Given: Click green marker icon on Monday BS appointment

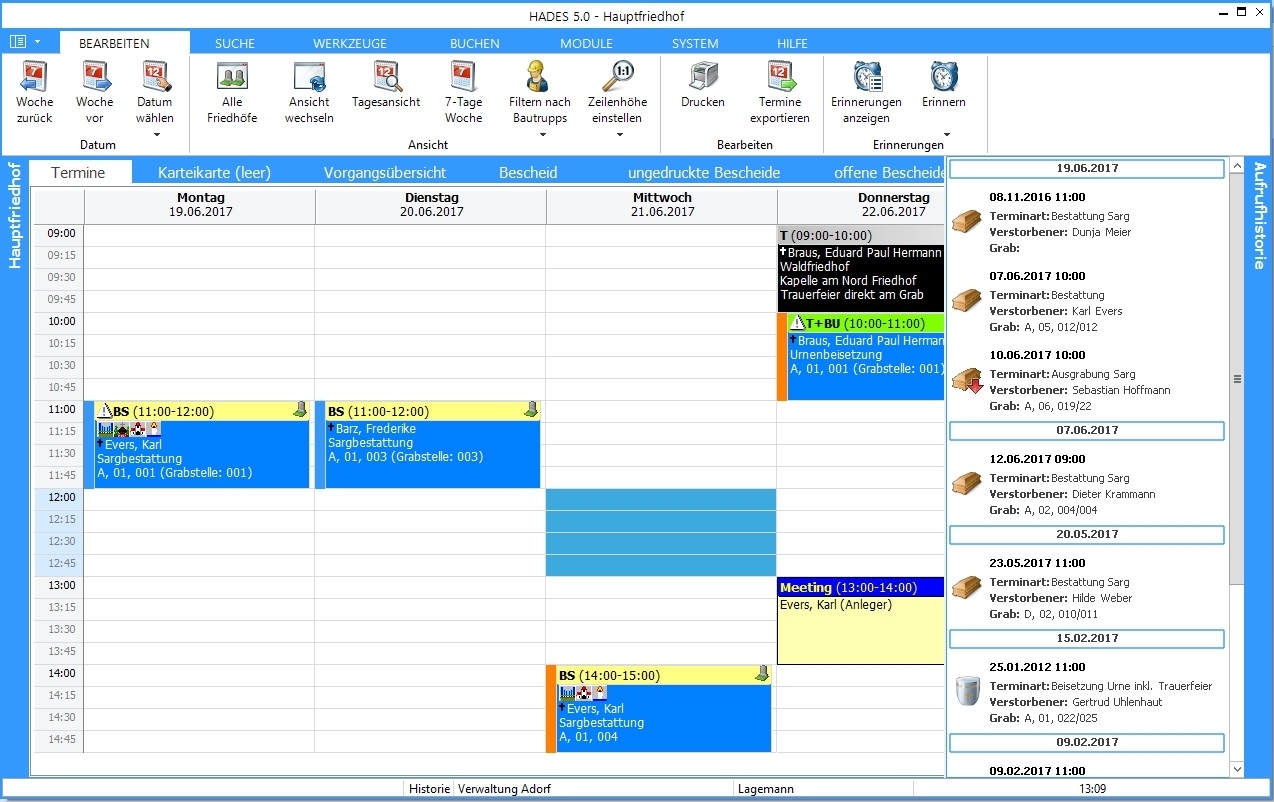Looking at the screenshot, I should [300, 410].
